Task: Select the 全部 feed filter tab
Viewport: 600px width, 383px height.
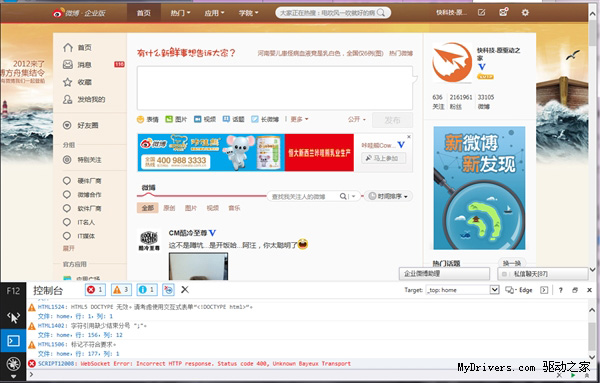Action: [x=148, y=208]
